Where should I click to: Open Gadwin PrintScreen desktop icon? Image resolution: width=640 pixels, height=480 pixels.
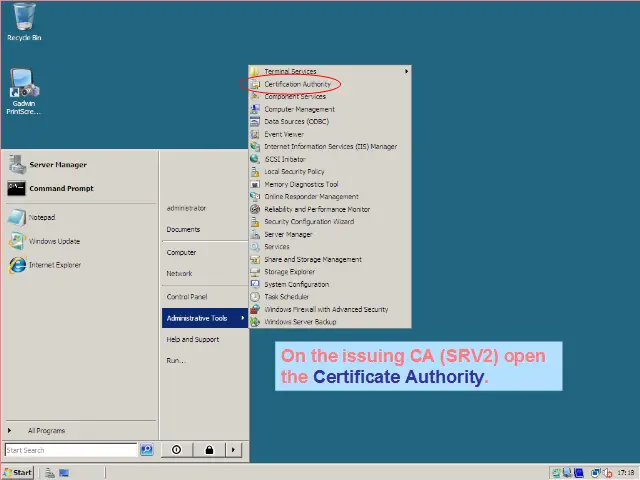(24, 83)
